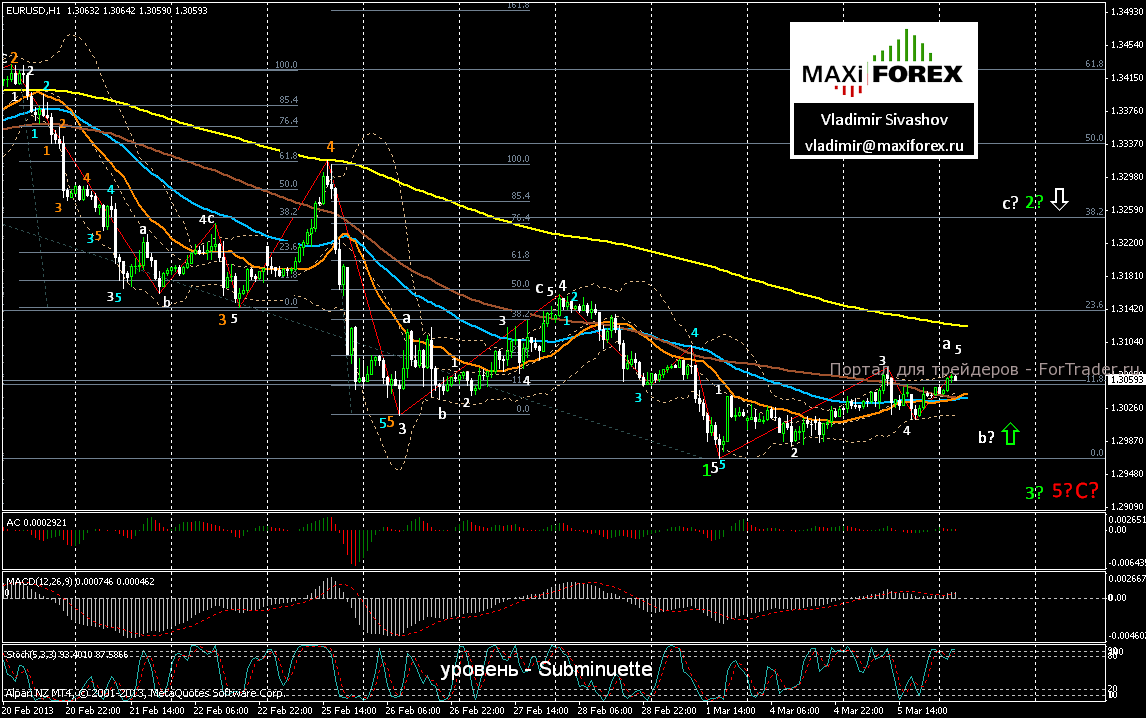Click the Vladimir Sivashov author name
1146x718 pixels.
coord(883,119)
